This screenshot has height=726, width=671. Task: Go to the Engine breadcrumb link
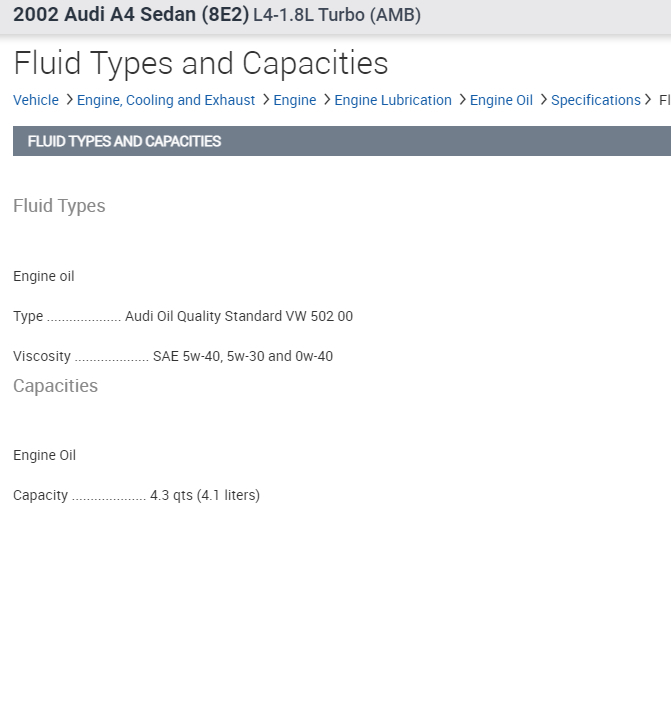[x=294, y=100]
